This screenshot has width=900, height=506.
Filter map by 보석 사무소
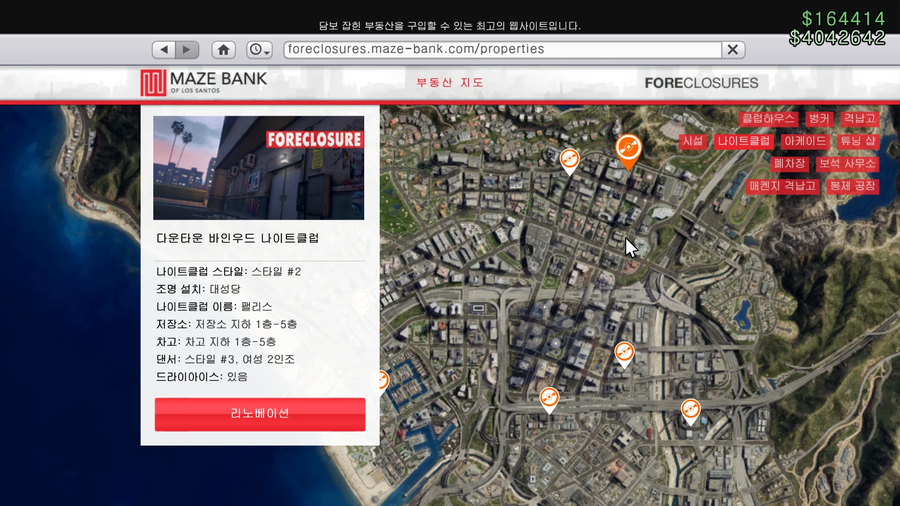(x=847, y=164)
